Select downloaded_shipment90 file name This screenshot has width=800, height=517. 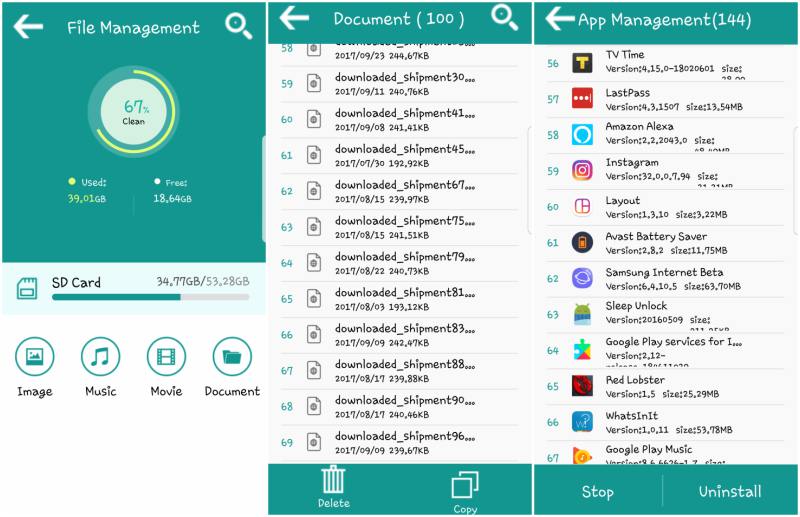tap(405, 400)
